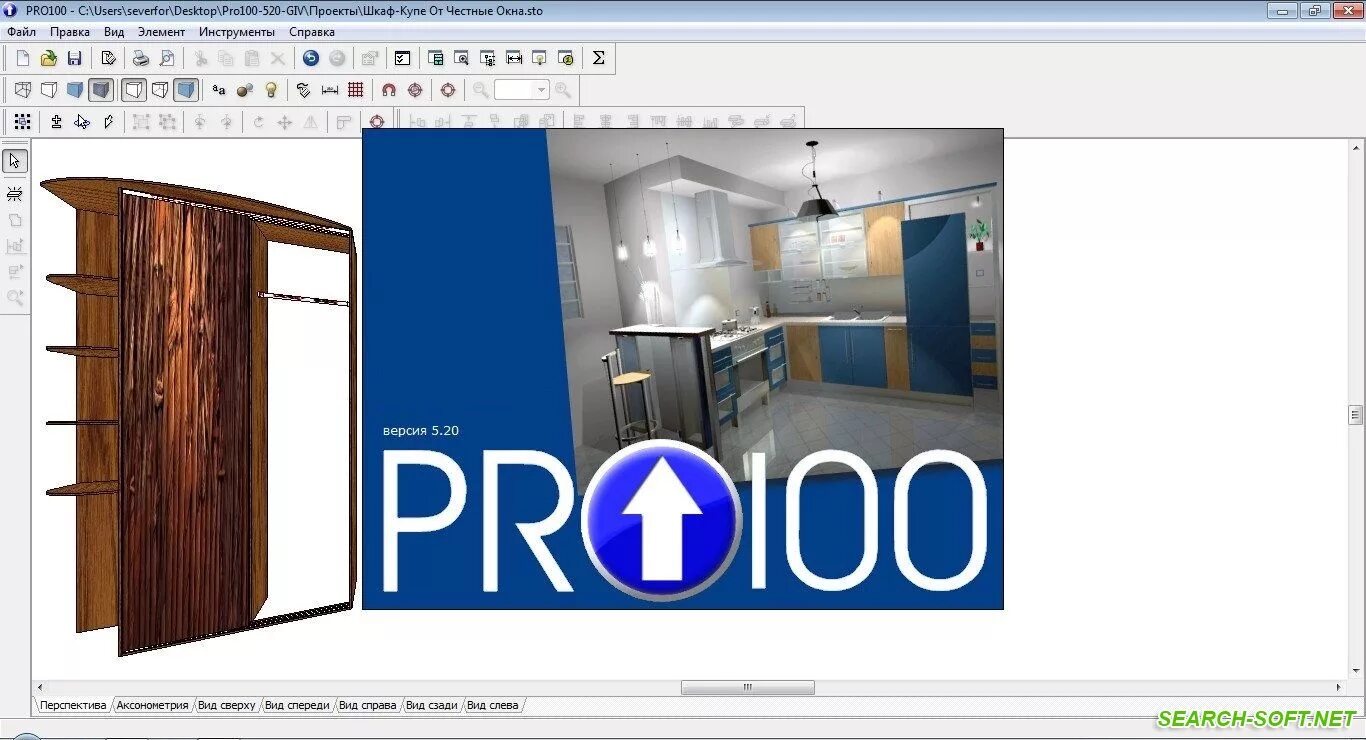Screen dimensions: 1366x740
Task: Click the zoom out magnifier icon
Action: [481, 90]
